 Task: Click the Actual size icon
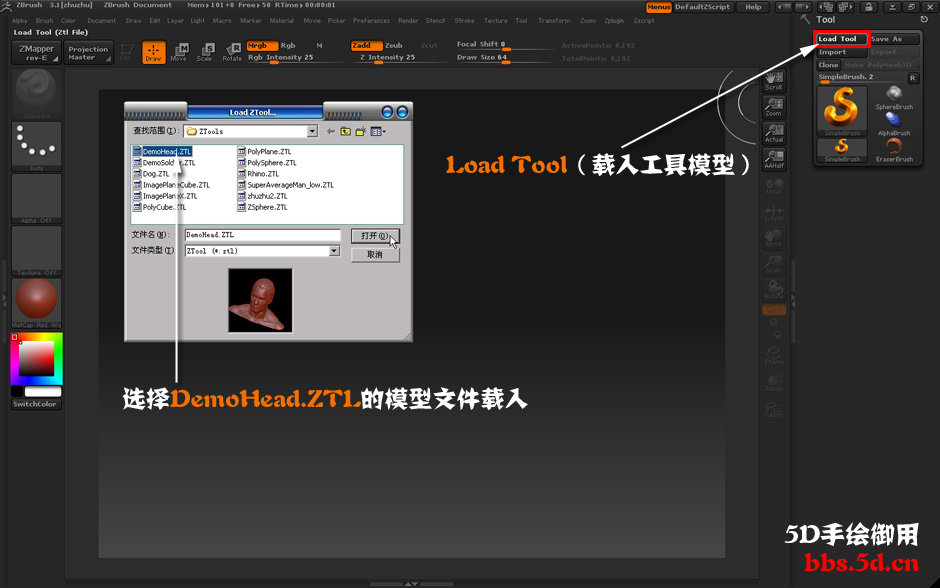[x=774, y=133]
